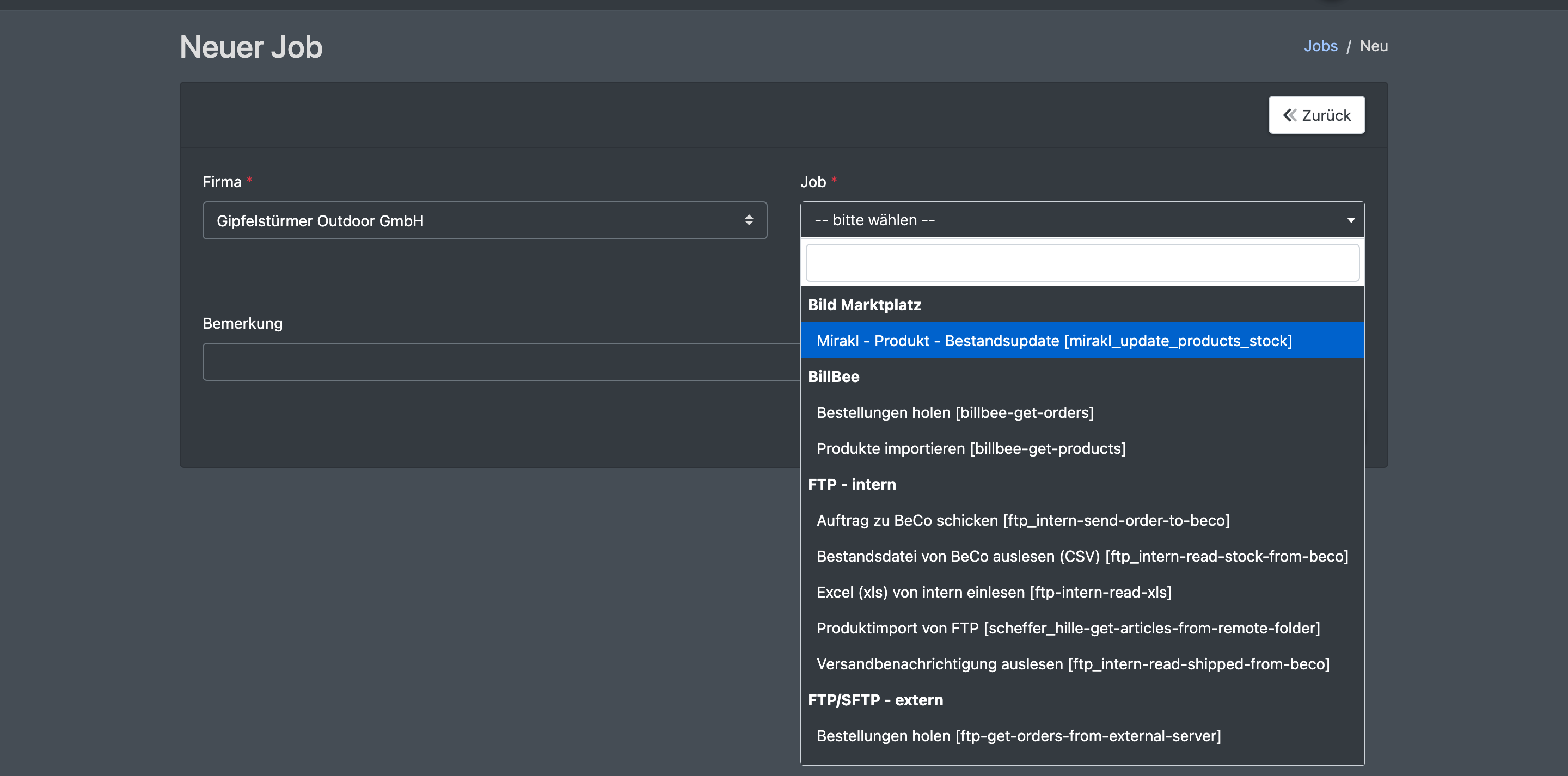This screenshot has height=776, width=1568.
Task: Choose Bestellungen holen [billbee-get-orders]
Action: tap(1082, 412)
